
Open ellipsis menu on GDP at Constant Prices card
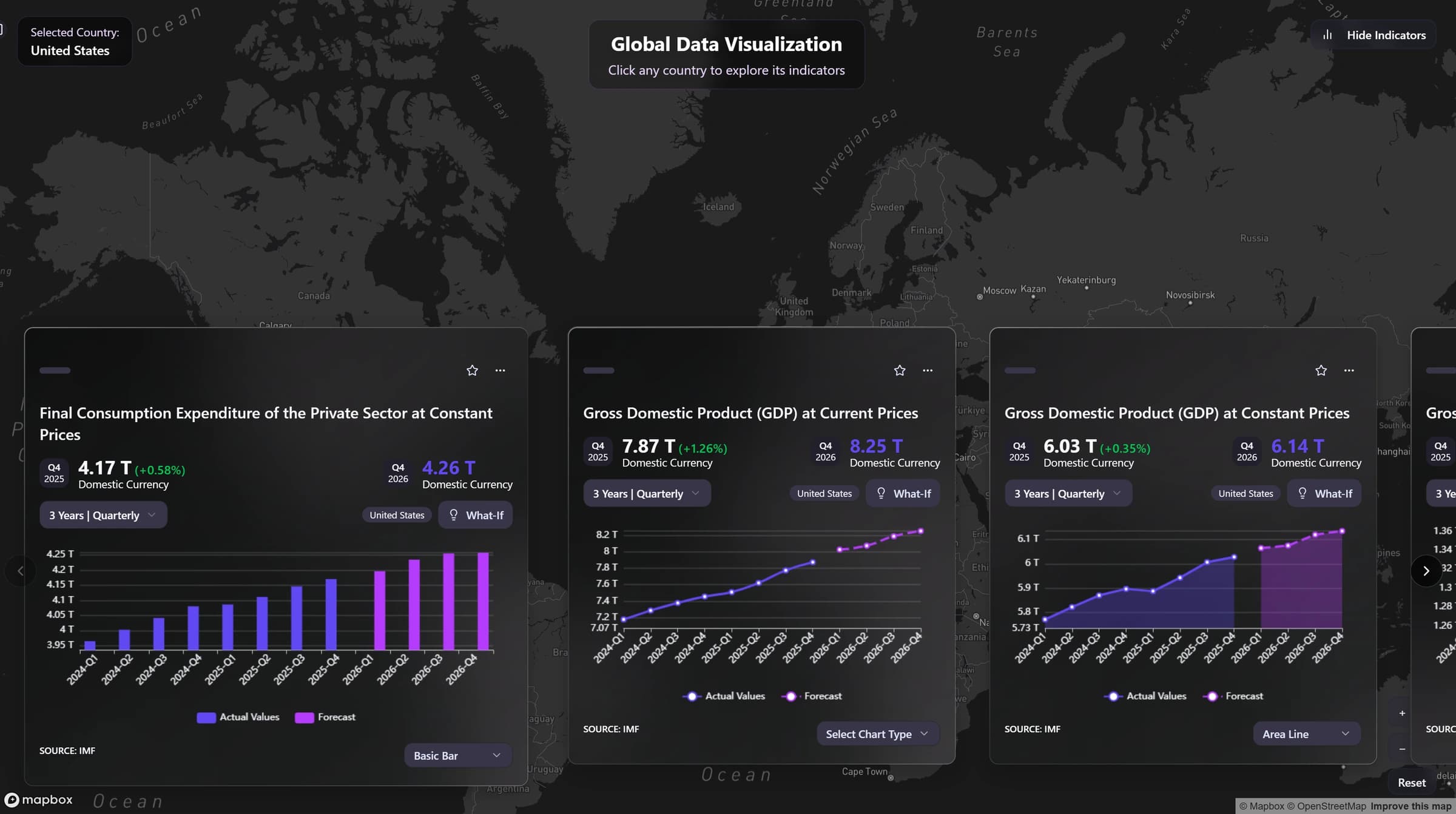tap(1349, 370)
